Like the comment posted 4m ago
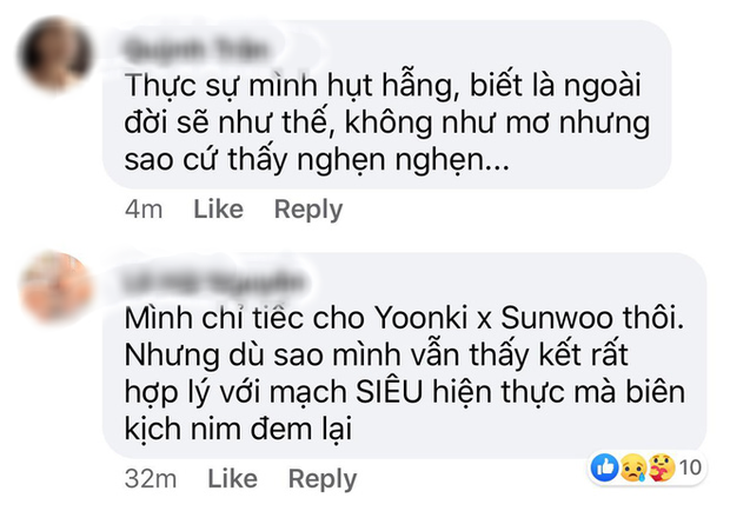730x511 pixels. (x=218, y=209)
